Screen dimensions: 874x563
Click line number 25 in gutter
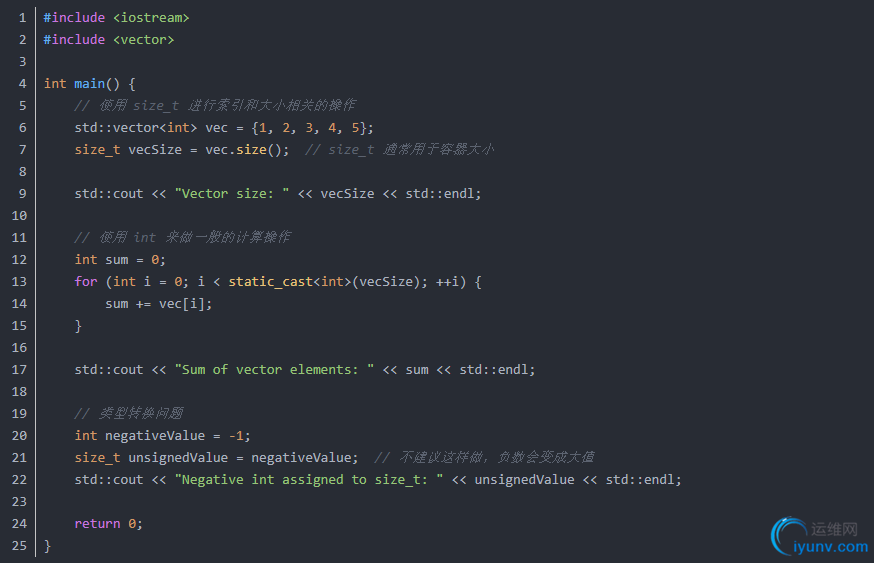(19, 546)
